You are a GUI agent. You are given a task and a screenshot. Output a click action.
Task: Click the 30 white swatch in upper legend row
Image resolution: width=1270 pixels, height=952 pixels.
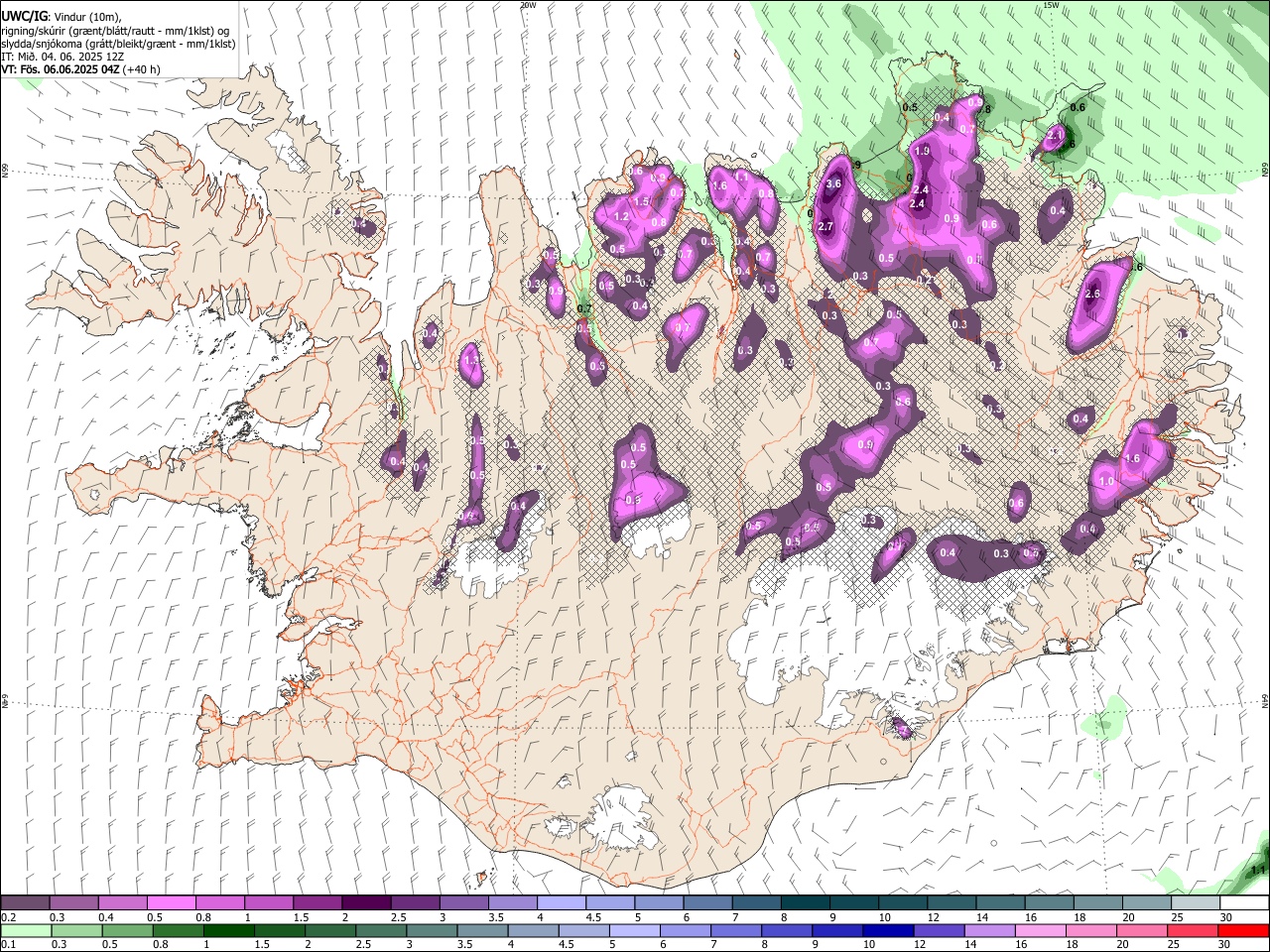coord(1244,902)
